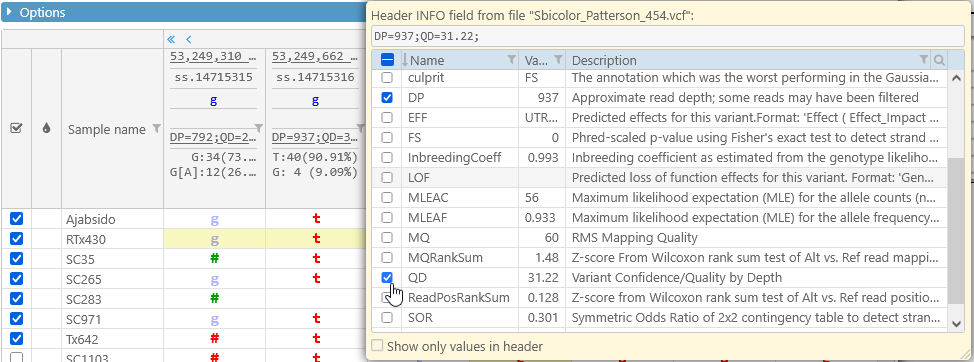Open the Name column filter funnel

pos(511,60)
